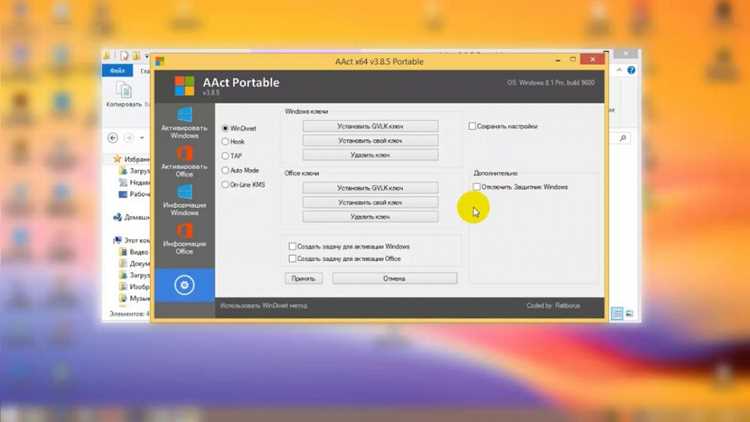Viewport: 750px width, 422px height.
Task: Minimize the AAct Portable window
Action: pyautogui.click(x=558, y=61)
